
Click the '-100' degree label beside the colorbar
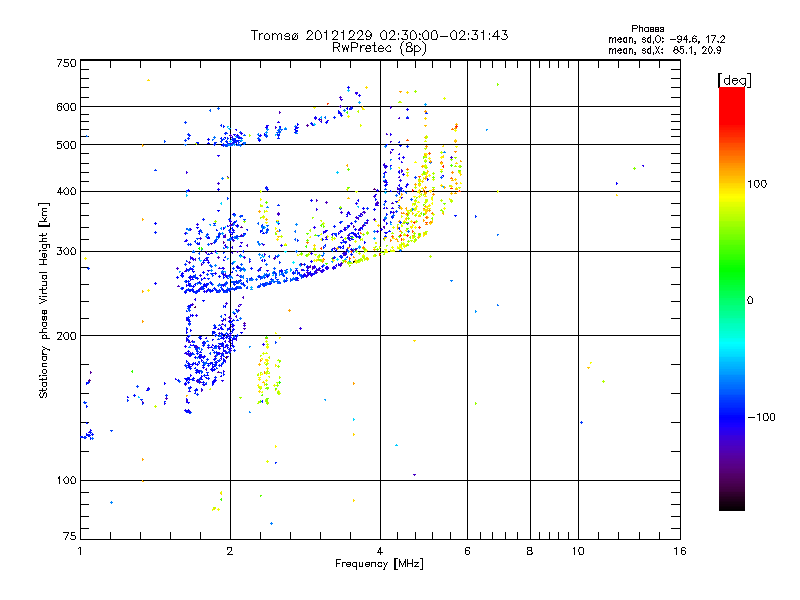[761, 417]
